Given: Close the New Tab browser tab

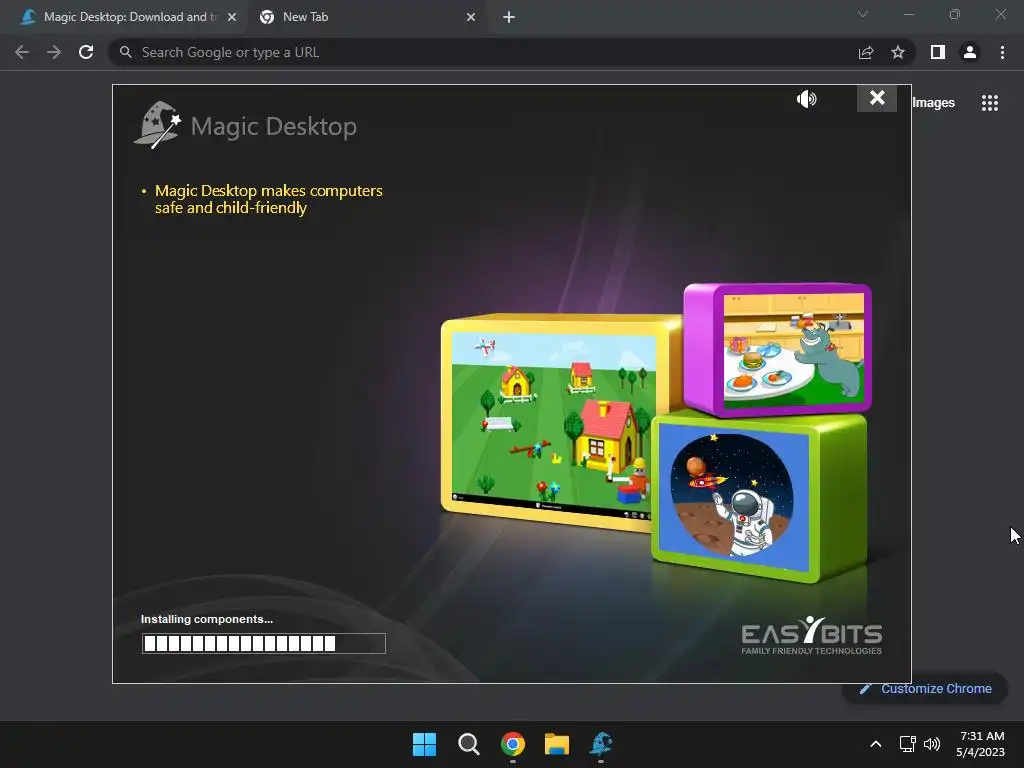Looking at the screenshot, I should click(471, 17).
